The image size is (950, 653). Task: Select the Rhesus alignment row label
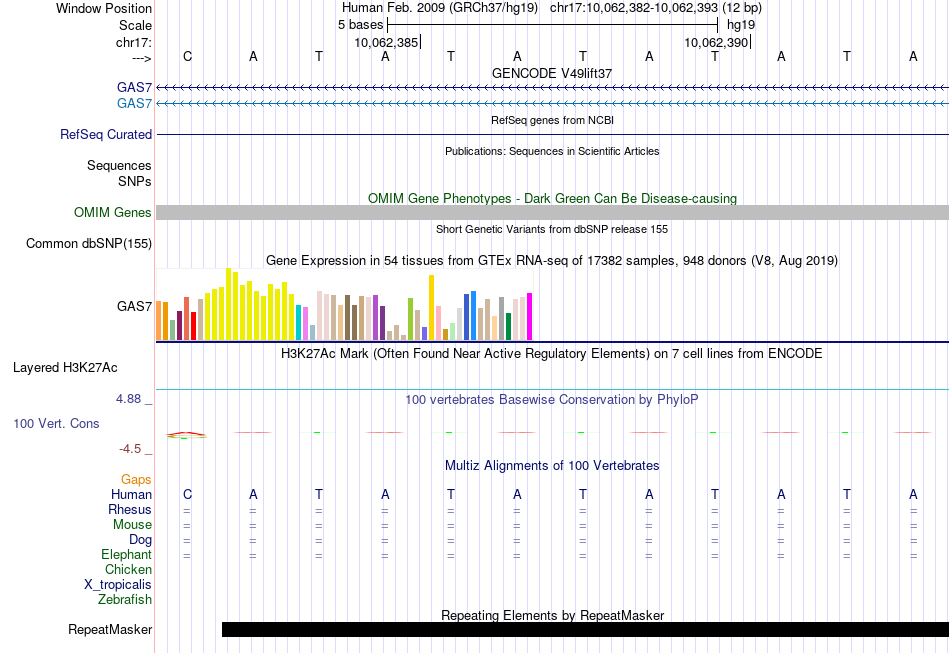pyautogui.click(x=130, y=510)
